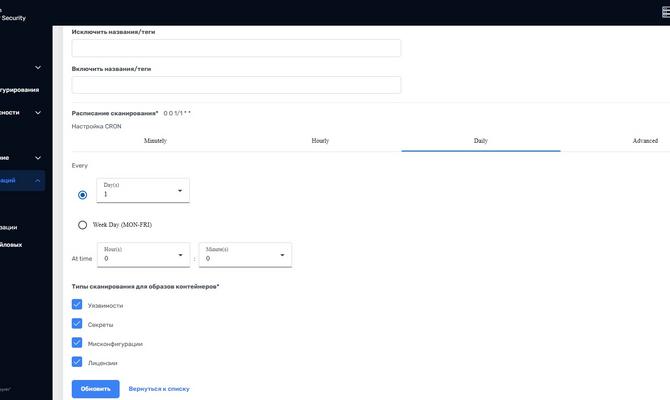Uncheck the Уязвимости scan type checkbox
Viewport: 670px width, 400px height.
tap(77, 304)
